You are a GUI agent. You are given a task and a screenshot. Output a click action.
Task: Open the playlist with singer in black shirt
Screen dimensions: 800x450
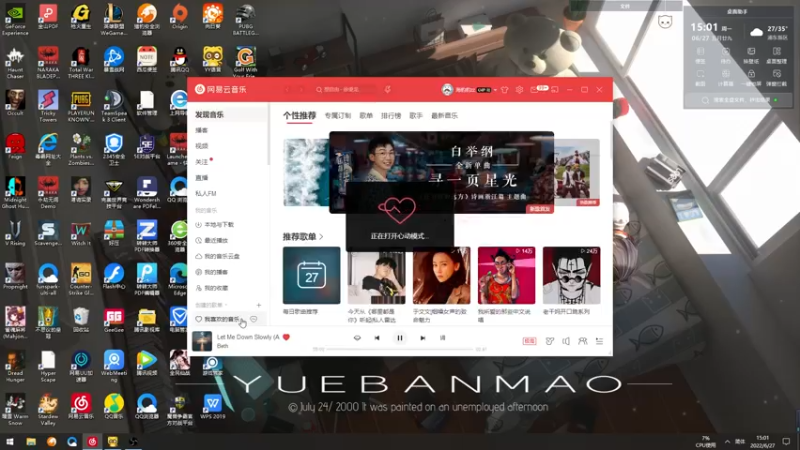click(x=377, y=278)
